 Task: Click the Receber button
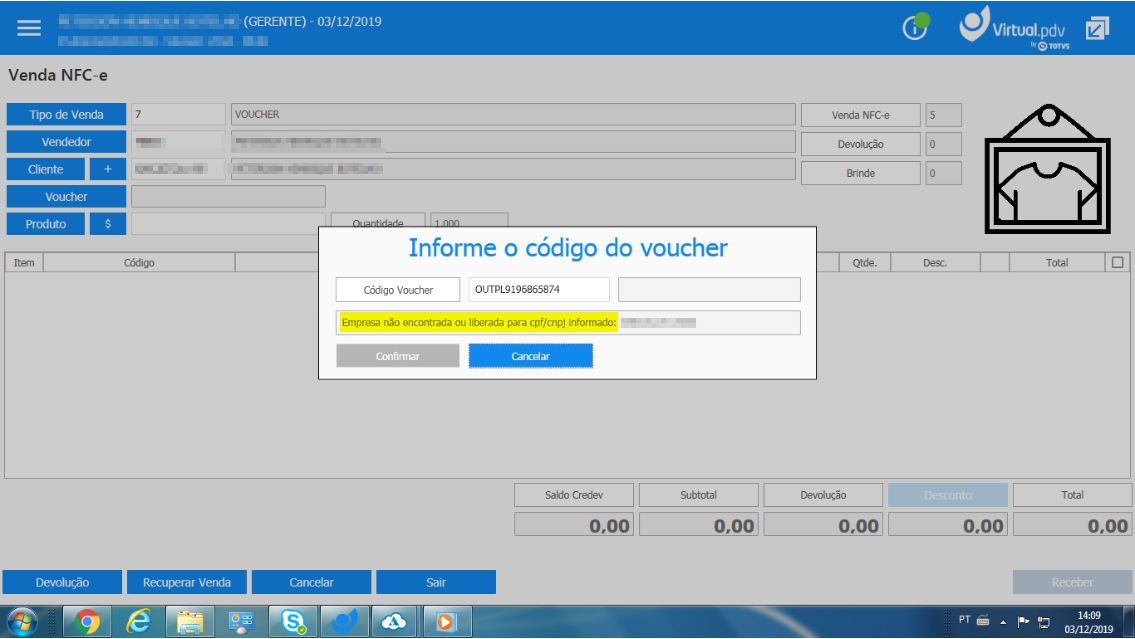(x=1072, y=583)
